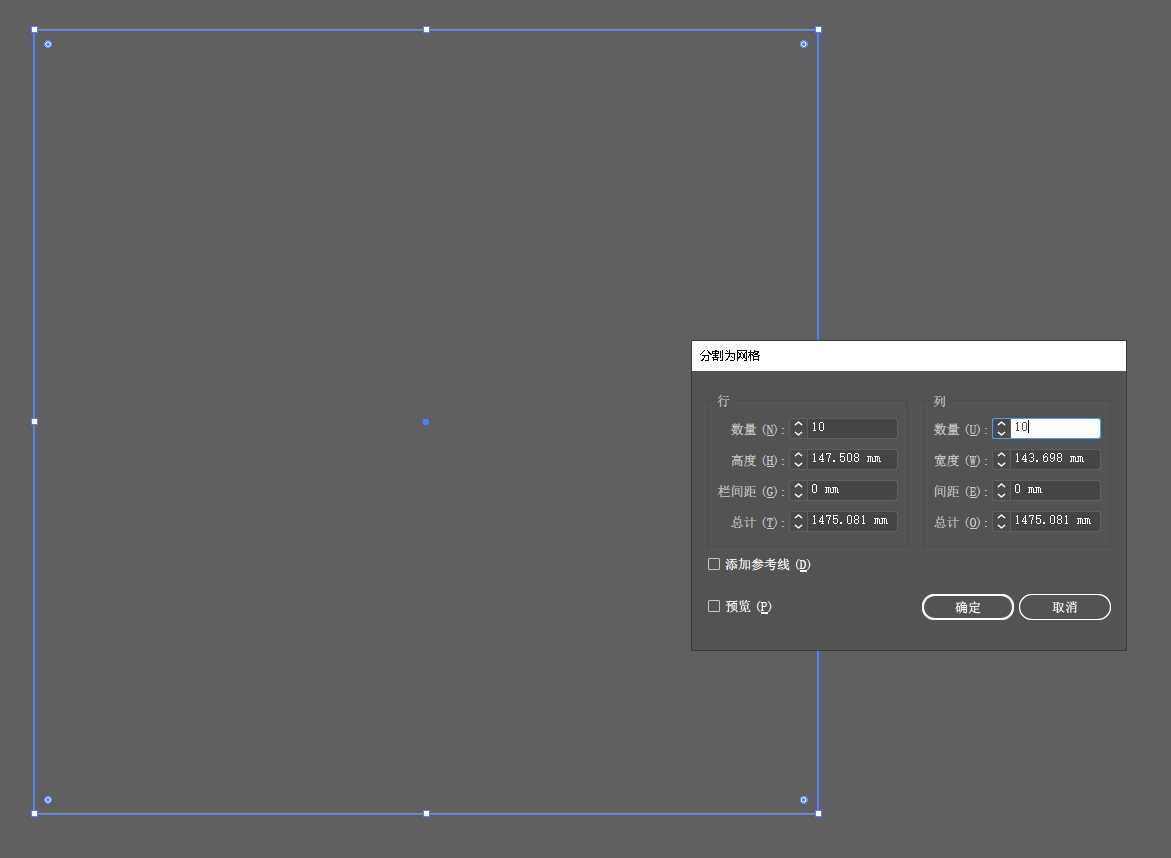Enable the 添加参考线 checkbox
The height and width of the screenshot is (858, 1171).
714,565
